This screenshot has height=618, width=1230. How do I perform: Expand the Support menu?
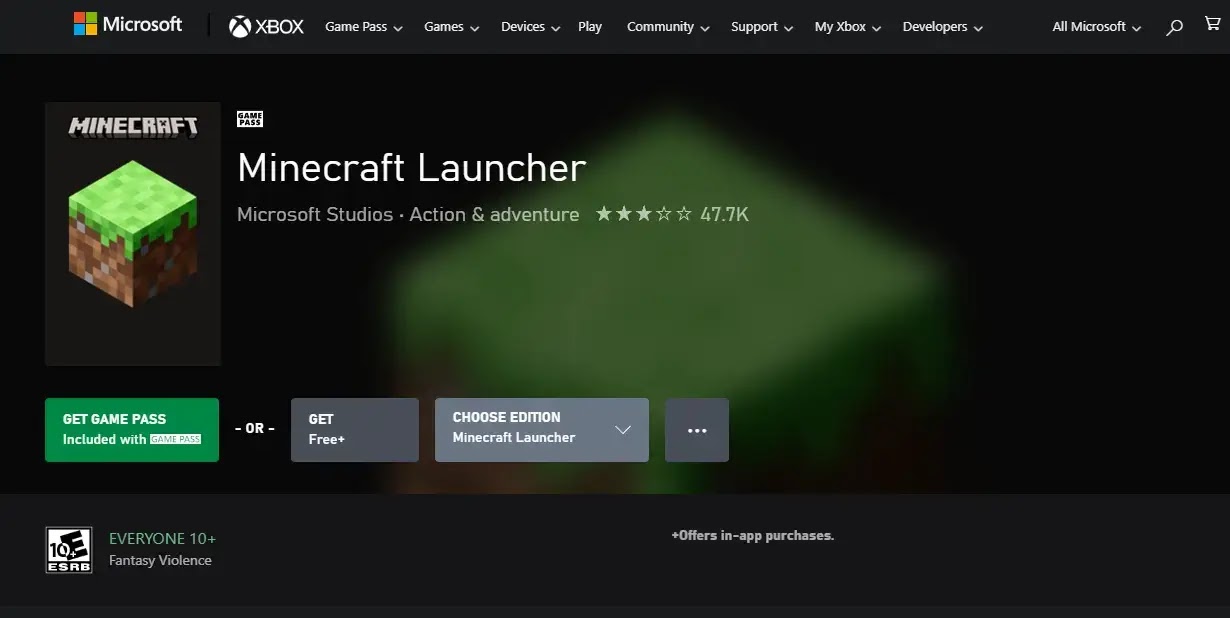tap(762, 27)
